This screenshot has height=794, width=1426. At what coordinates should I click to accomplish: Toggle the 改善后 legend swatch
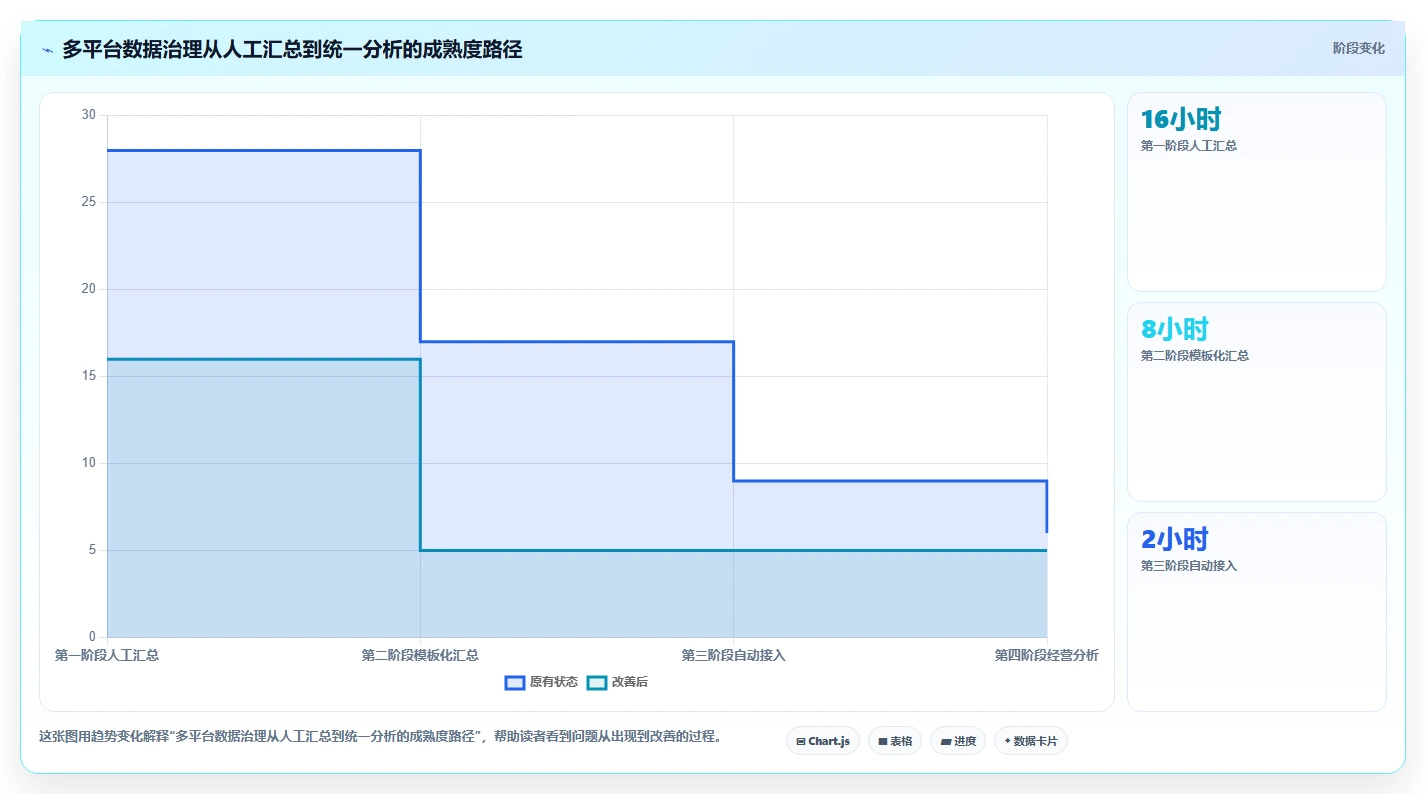[x=597, y=682]
